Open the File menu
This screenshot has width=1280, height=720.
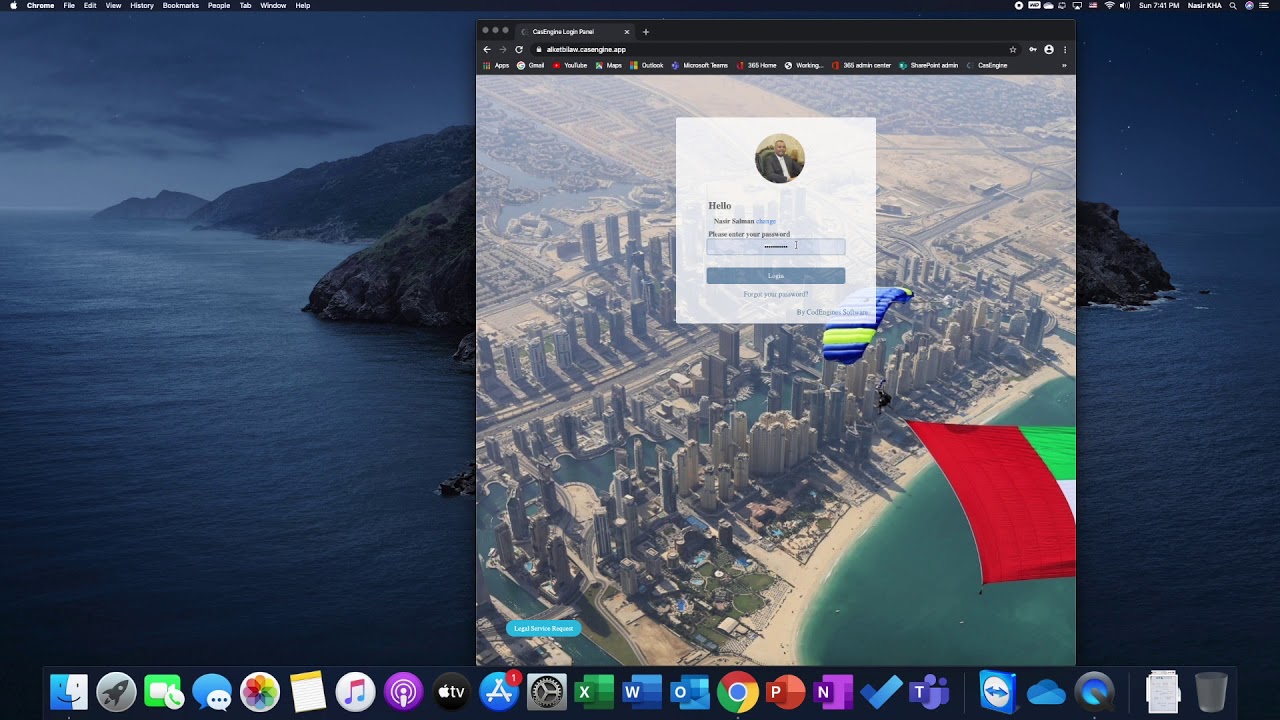click(x=69, y=6)
